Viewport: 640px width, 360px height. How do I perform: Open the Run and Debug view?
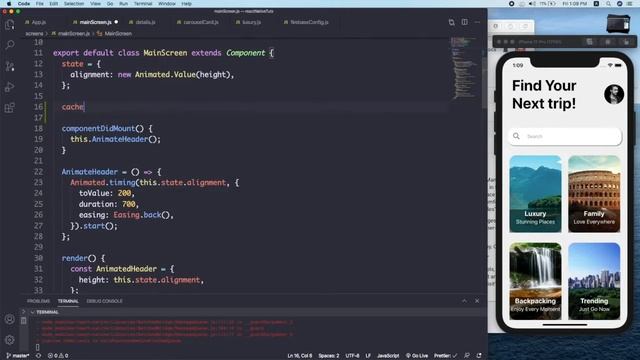[10, 87]
